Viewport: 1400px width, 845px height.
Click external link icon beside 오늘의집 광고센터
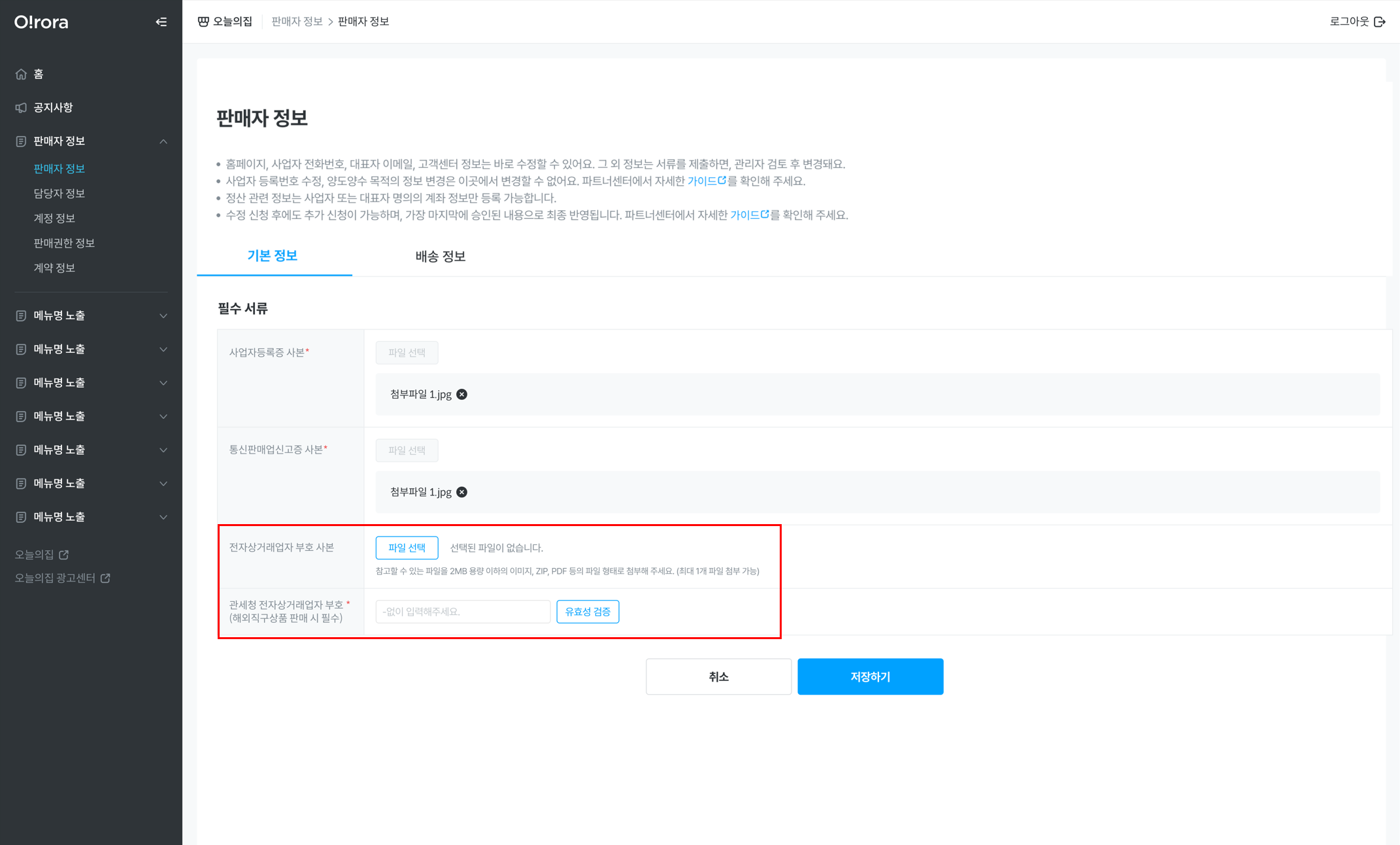click(x=105, y=578)
